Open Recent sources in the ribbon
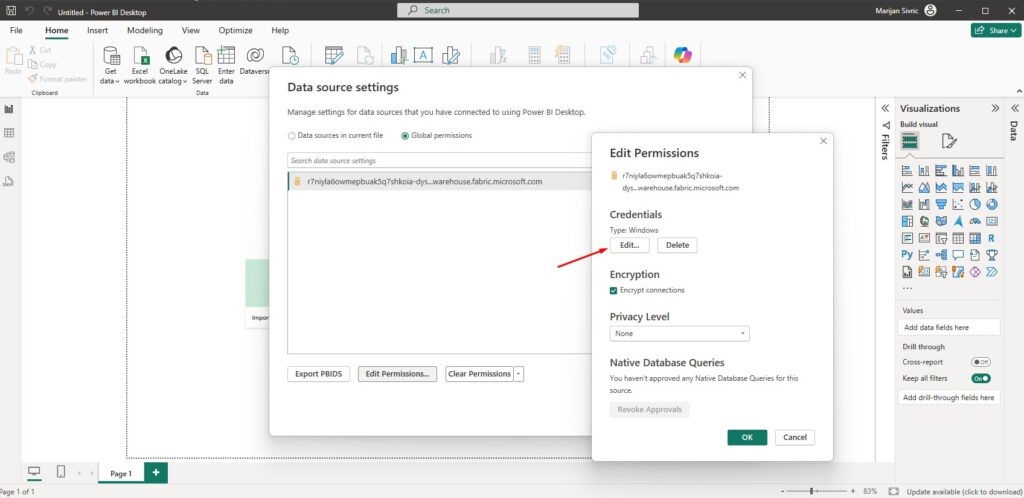 [289, 56]
